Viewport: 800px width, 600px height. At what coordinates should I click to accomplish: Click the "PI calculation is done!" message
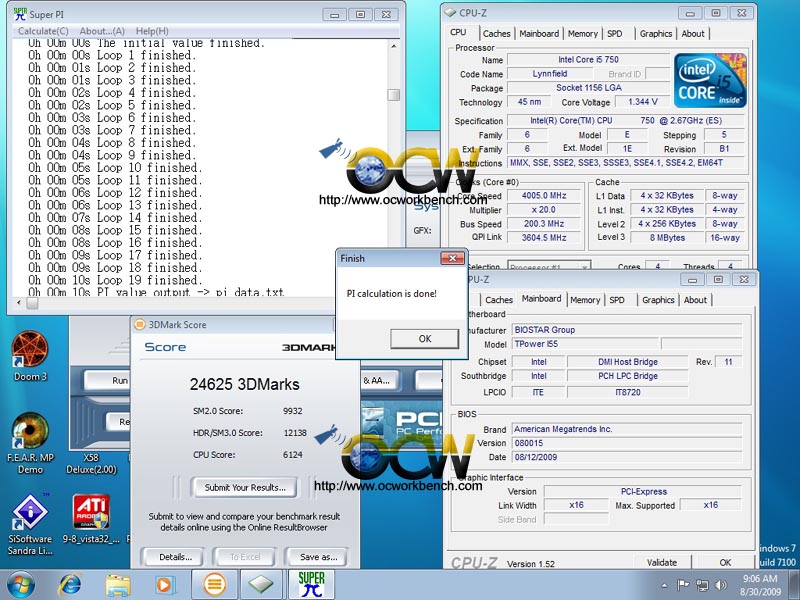point(391,293)
